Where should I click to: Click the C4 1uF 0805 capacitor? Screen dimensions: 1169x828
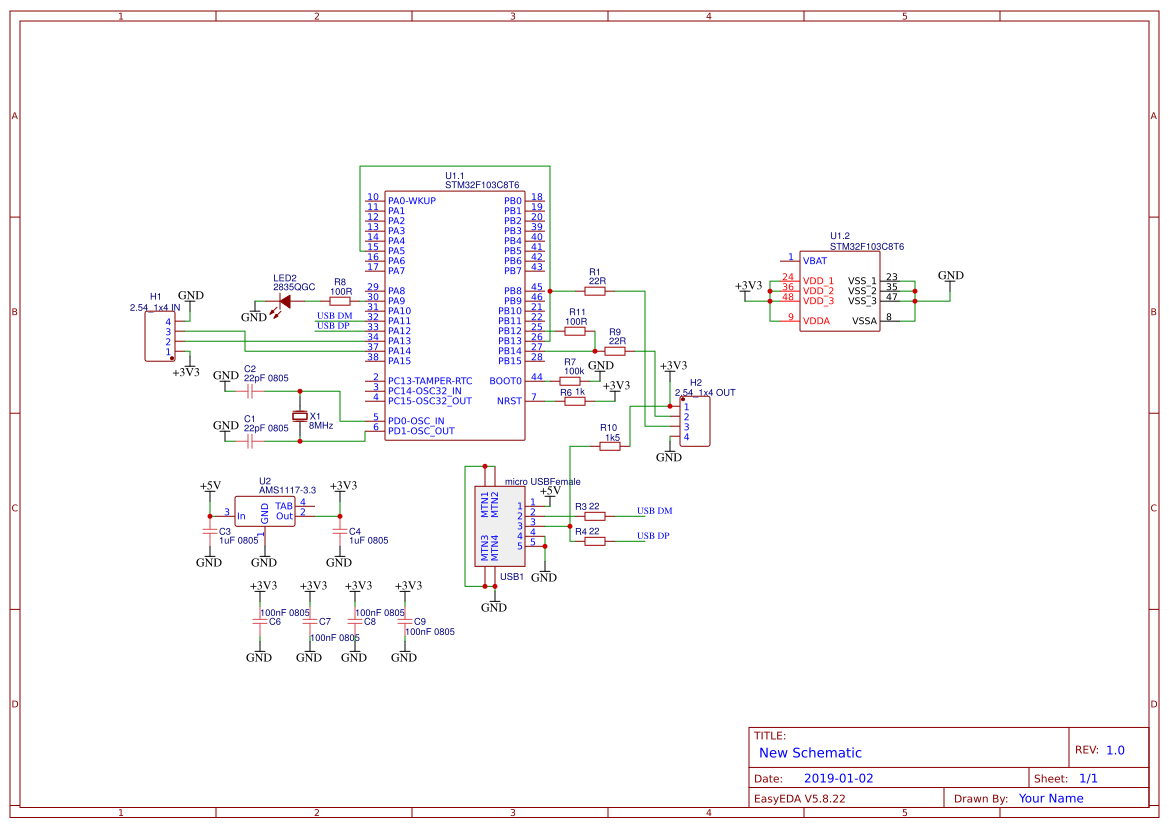tap(339, 531)
